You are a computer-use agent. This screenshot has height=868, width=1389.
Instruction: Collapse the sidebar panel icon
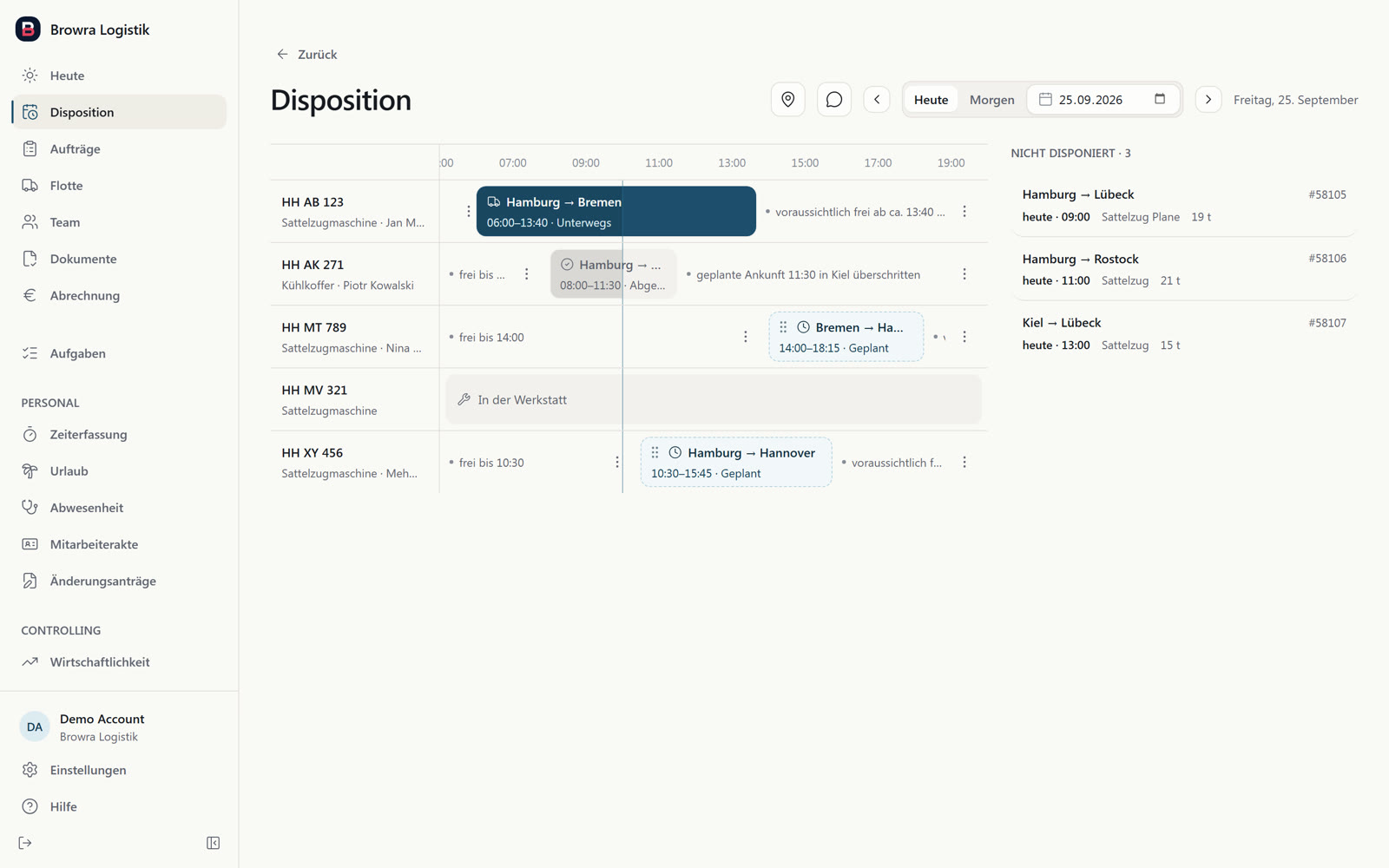[213, 843]
